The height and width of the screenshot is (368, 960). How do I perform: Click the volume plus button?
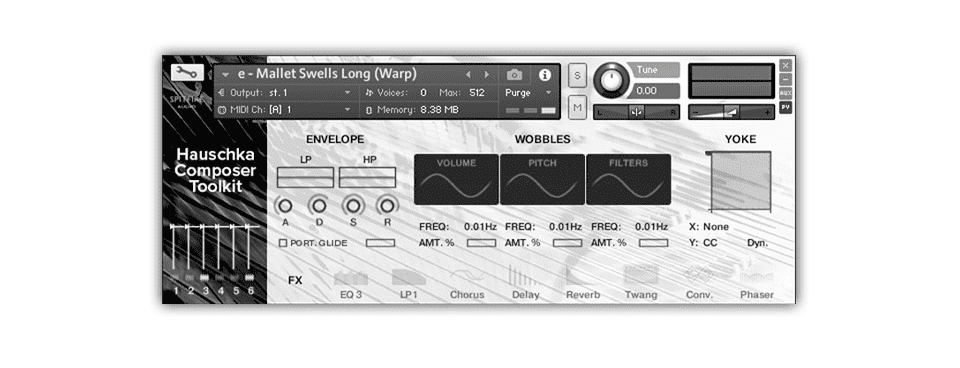[x=768, y=113]
